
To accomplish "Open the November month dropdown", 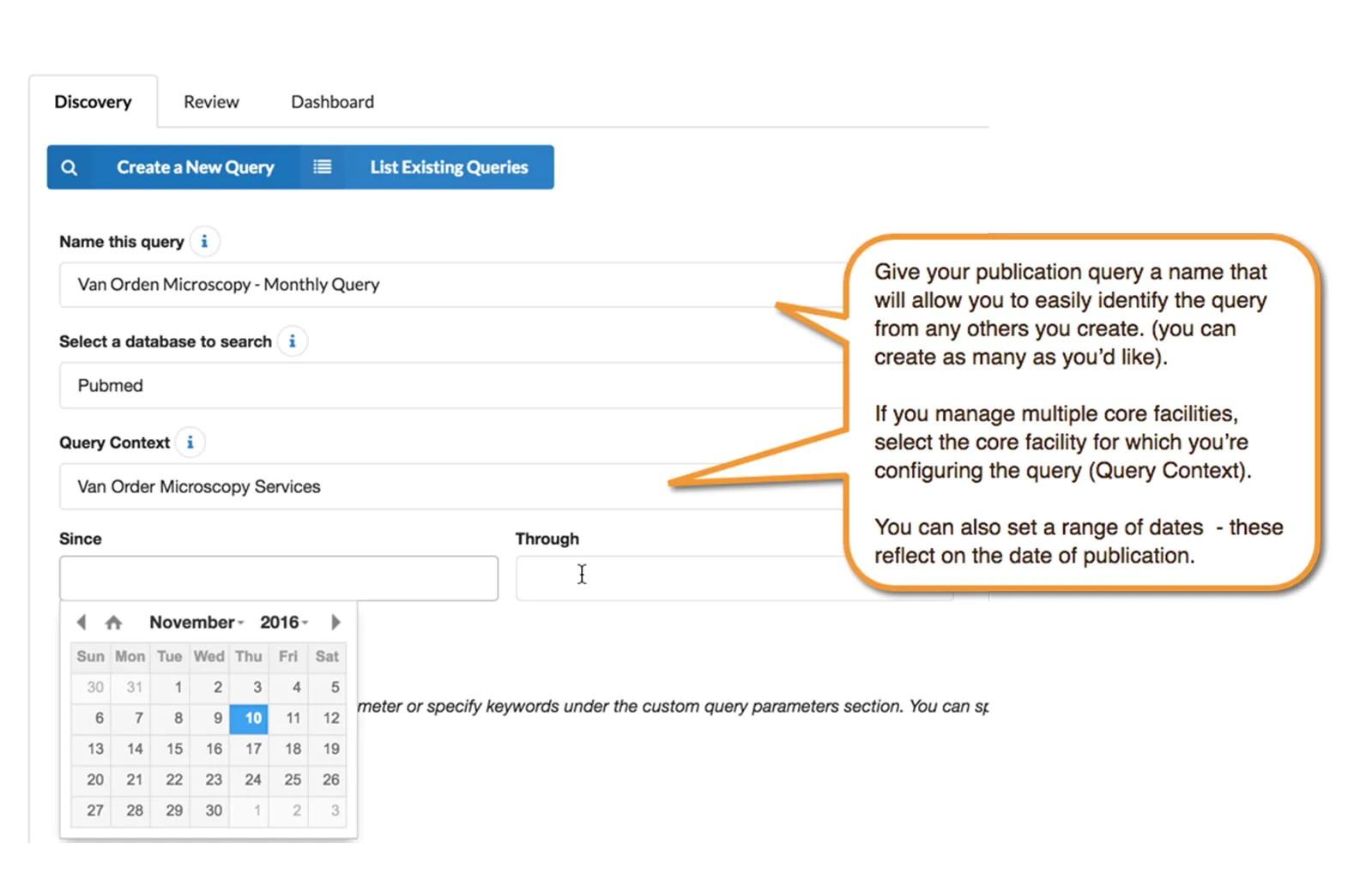I will click(x=196, y=622).
